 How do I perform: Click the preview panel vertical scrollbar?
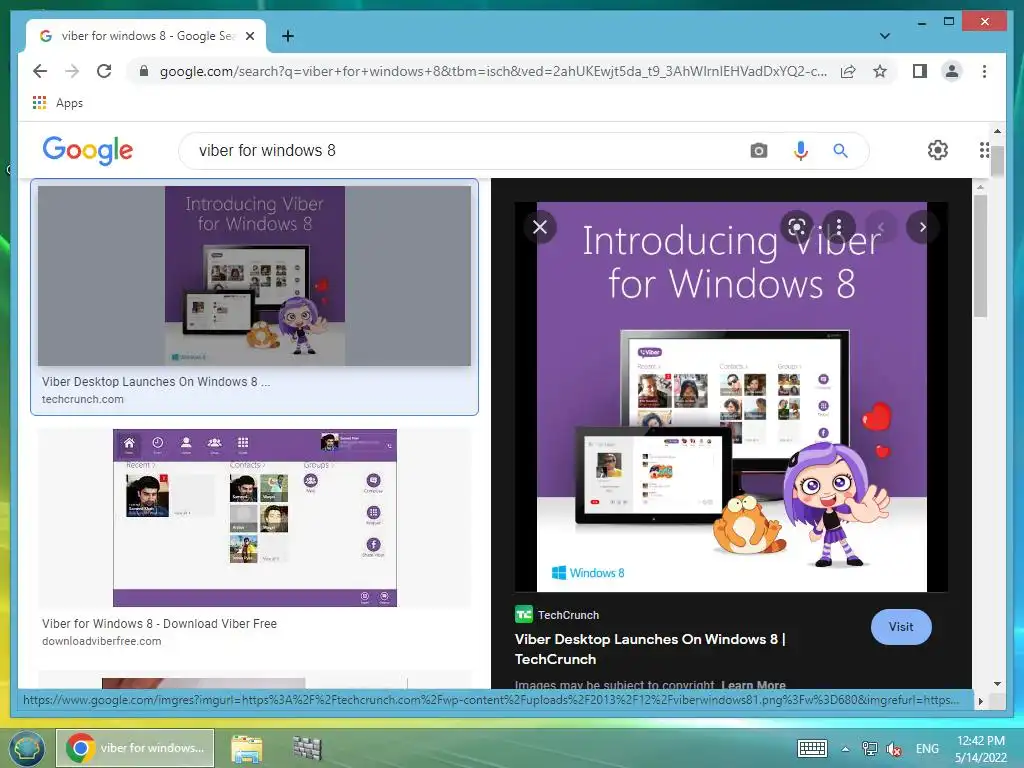coord(980,256)
